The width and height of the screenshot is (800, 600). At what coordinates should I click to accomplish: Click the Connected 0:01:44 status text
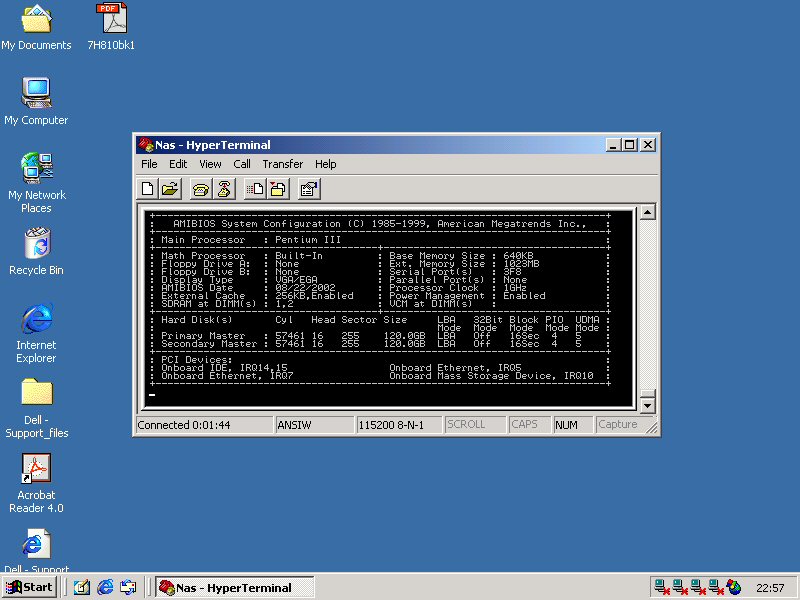coord(184,425)
